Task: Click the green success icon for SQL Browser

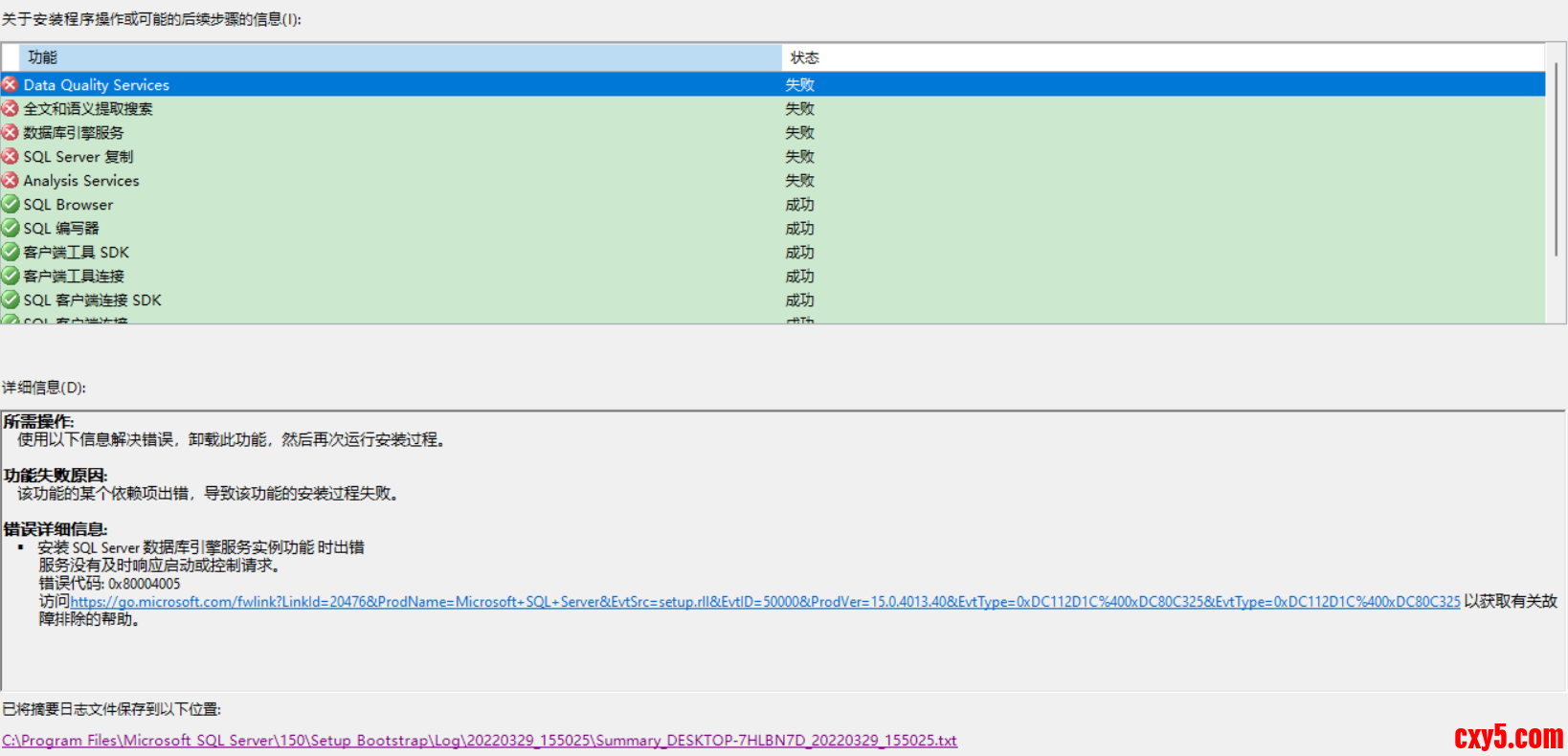Action: click(11, 204)
